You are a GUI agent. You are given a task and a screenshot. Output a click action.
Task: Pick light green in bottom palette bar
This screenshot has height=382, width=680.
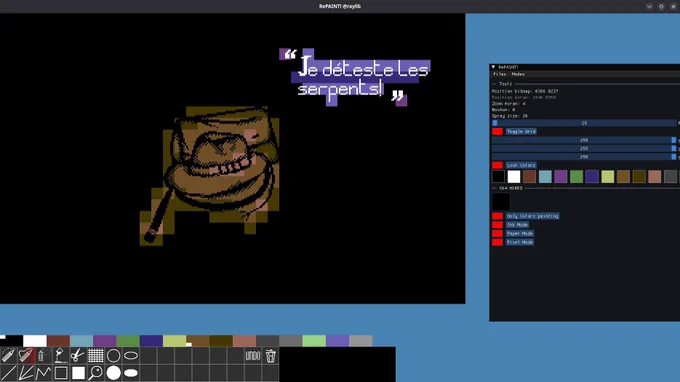click(x=314, y=341)
